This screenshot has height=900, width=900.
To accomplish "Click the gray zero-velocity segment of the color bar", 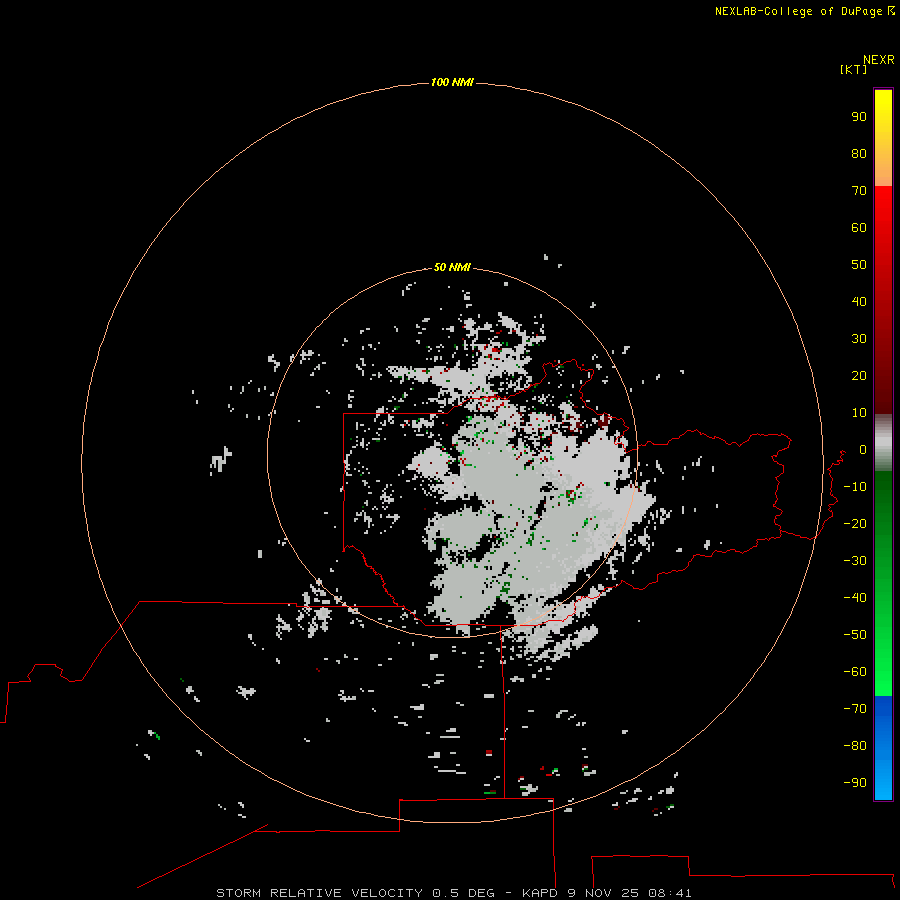I will 883,443.
